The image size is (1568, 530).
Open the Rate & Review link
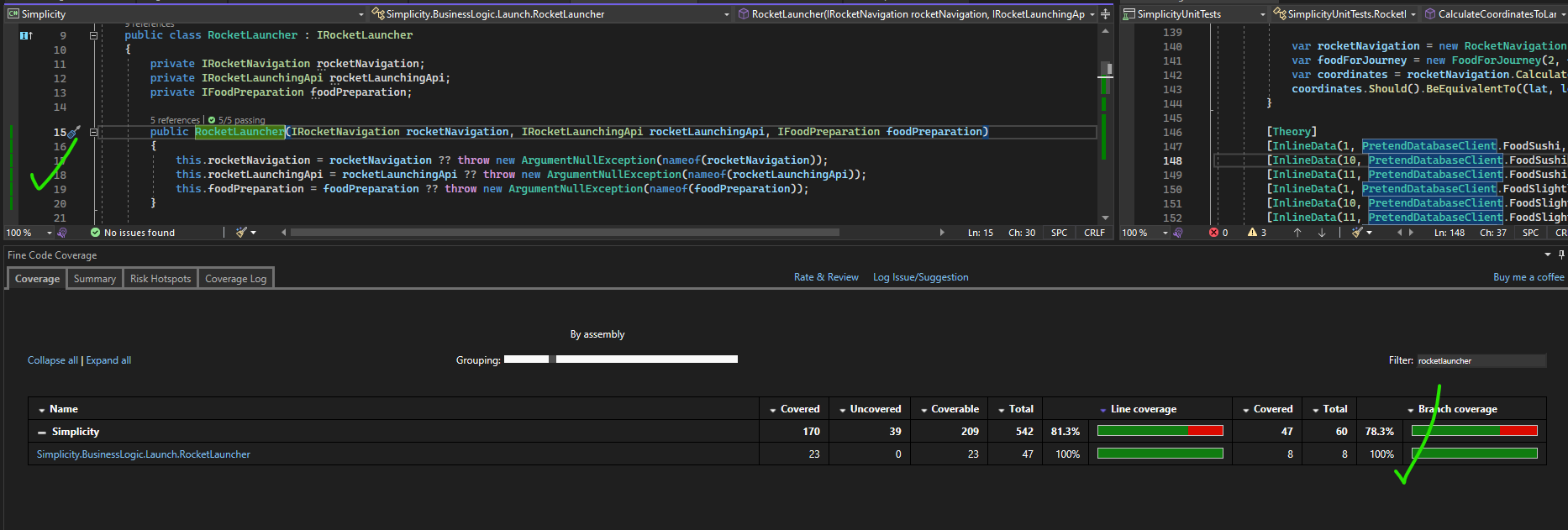point(826,277)
